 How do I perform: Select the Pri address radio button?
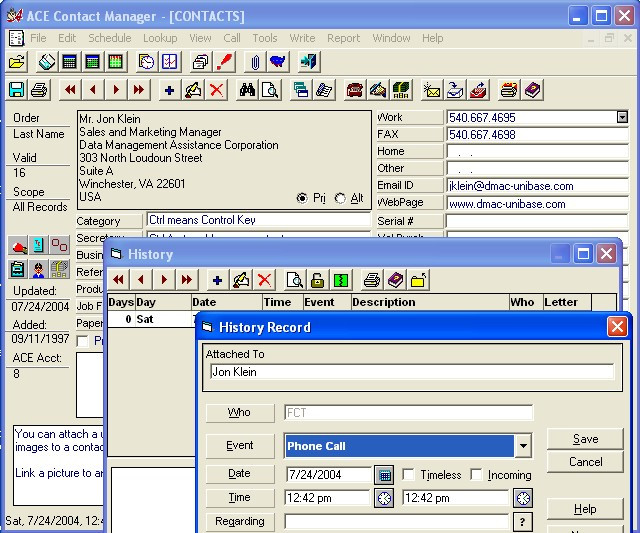pos(302,198)
